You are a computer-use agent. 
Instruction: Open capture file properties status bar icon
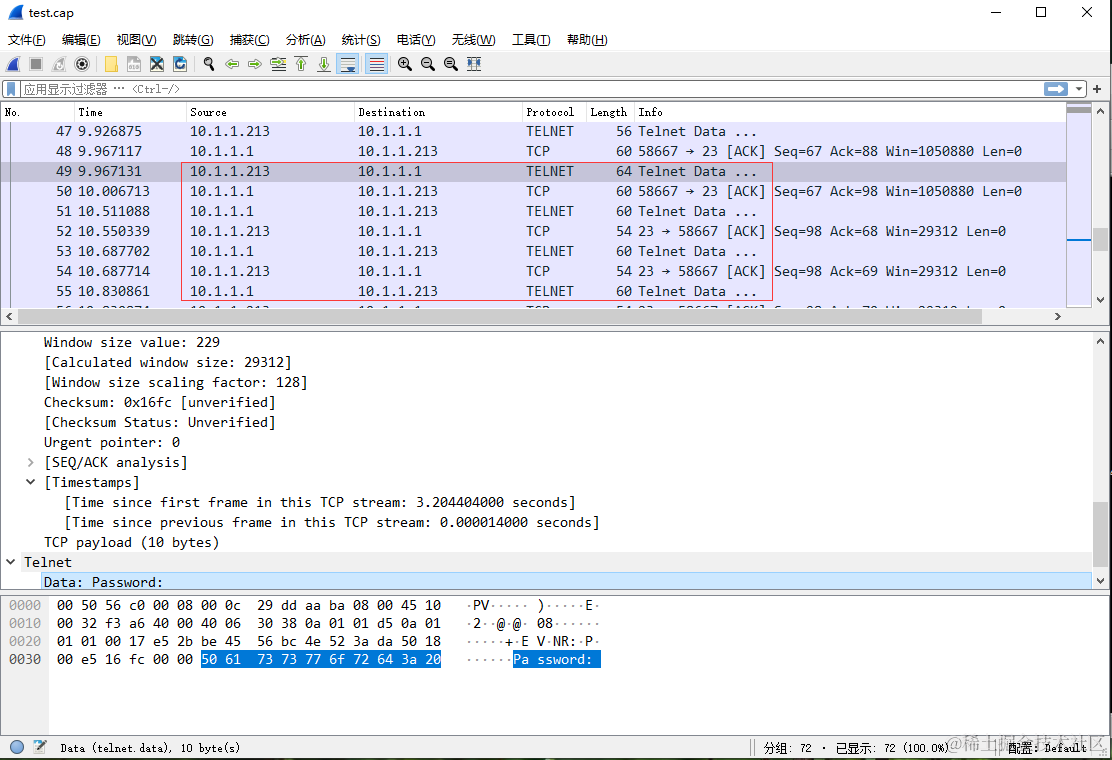[x=40, y=747]
